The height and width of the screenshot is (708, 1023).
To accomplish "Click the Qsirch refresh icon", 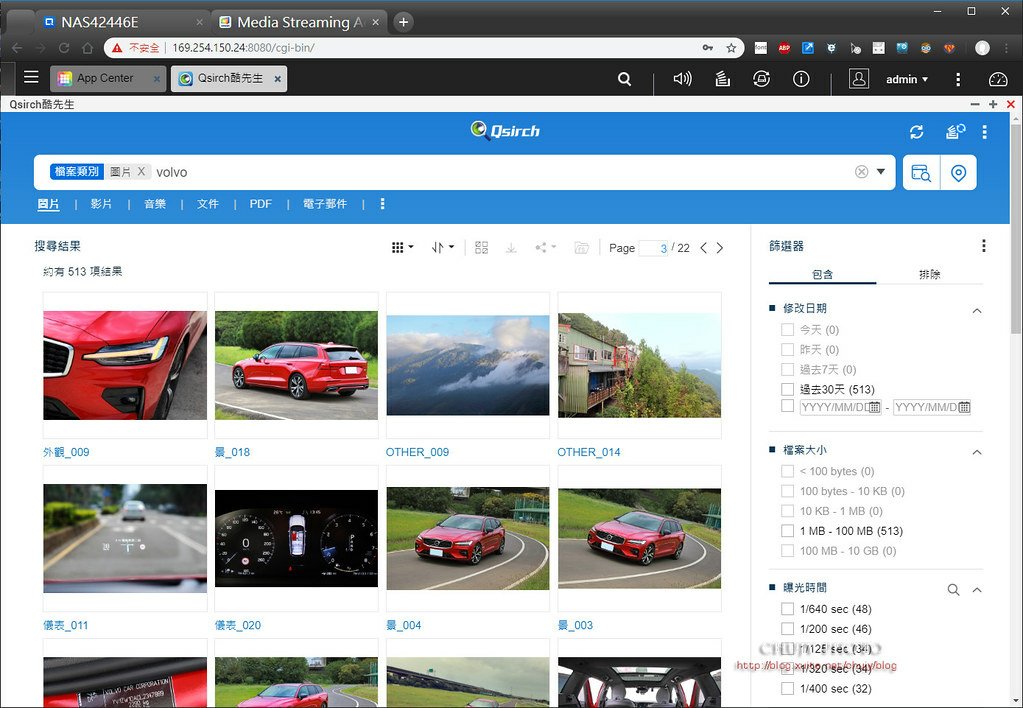I will (x=917, y=132).
